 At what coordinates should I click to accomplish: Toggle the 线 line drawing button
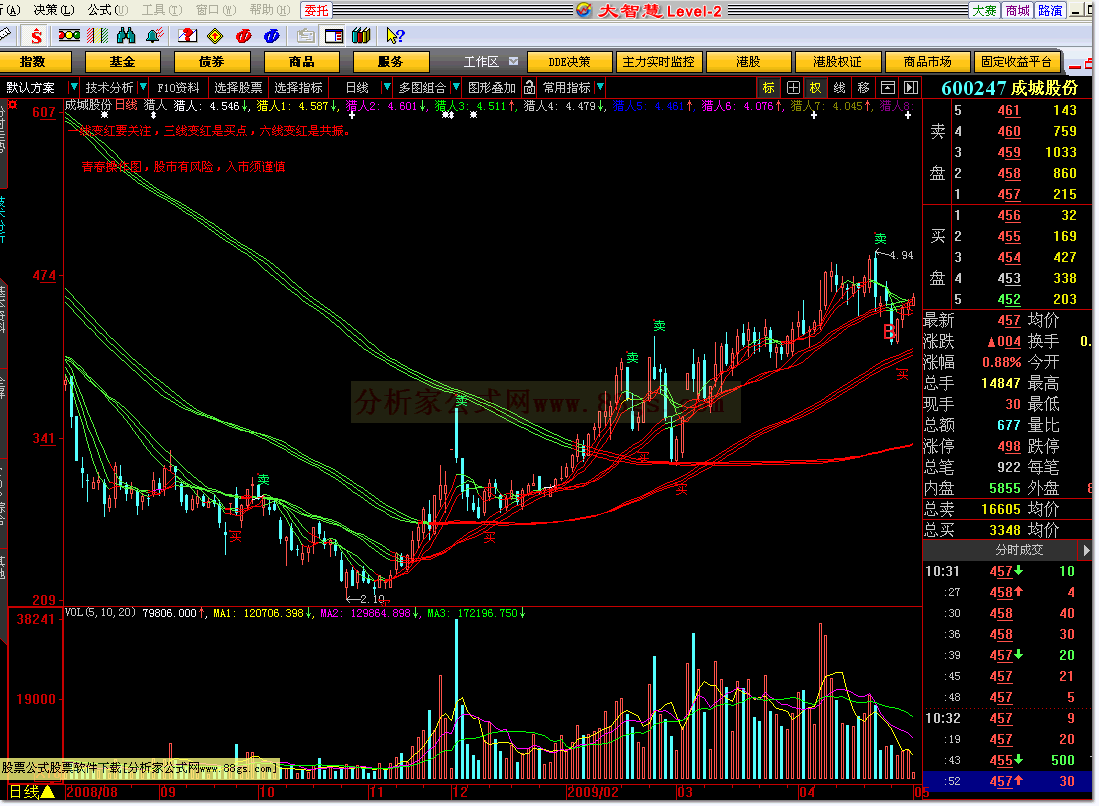coord(840,88)
